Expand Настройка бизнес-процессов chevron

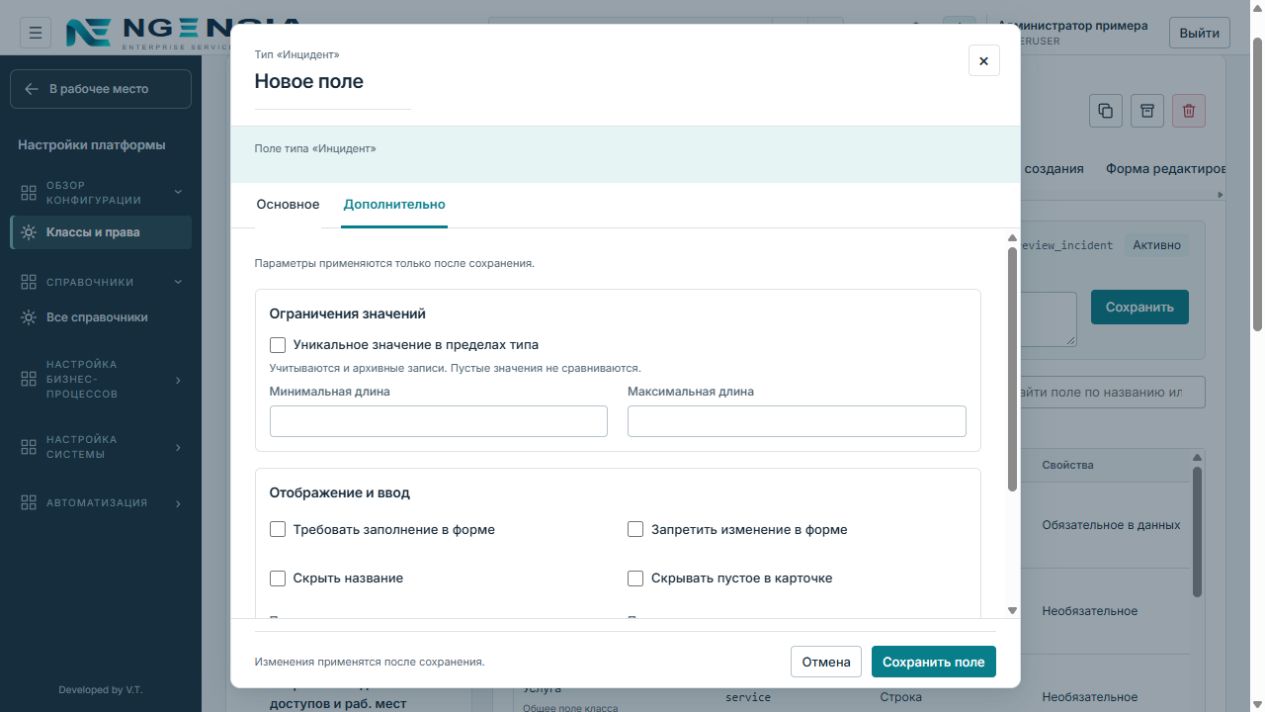click(x=178, y=380)
